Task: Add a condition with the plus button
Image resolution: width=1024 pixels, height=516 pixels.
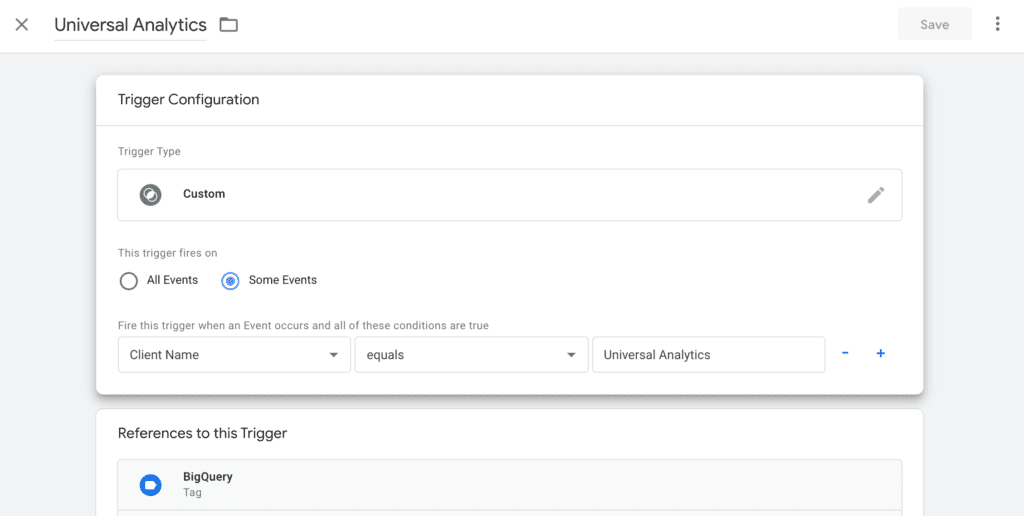Action: (880, 353)
